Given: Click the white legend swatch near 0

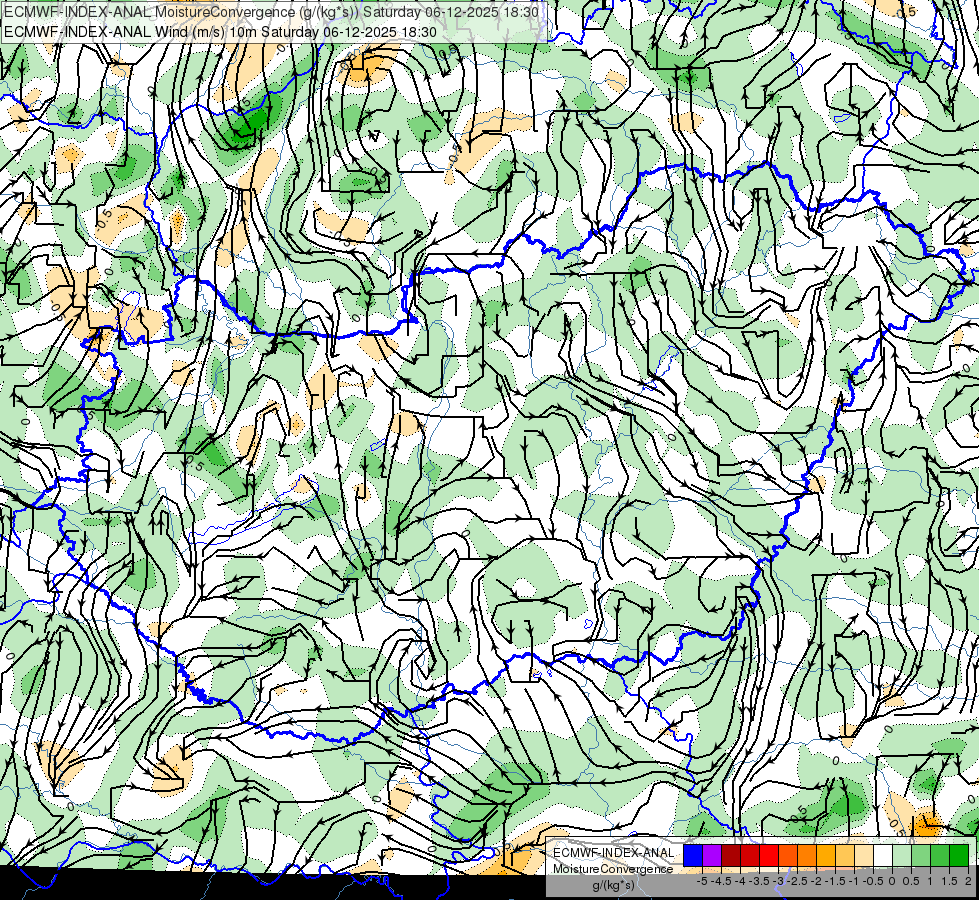Looking at the screenshot, I should tap(883, 855).
